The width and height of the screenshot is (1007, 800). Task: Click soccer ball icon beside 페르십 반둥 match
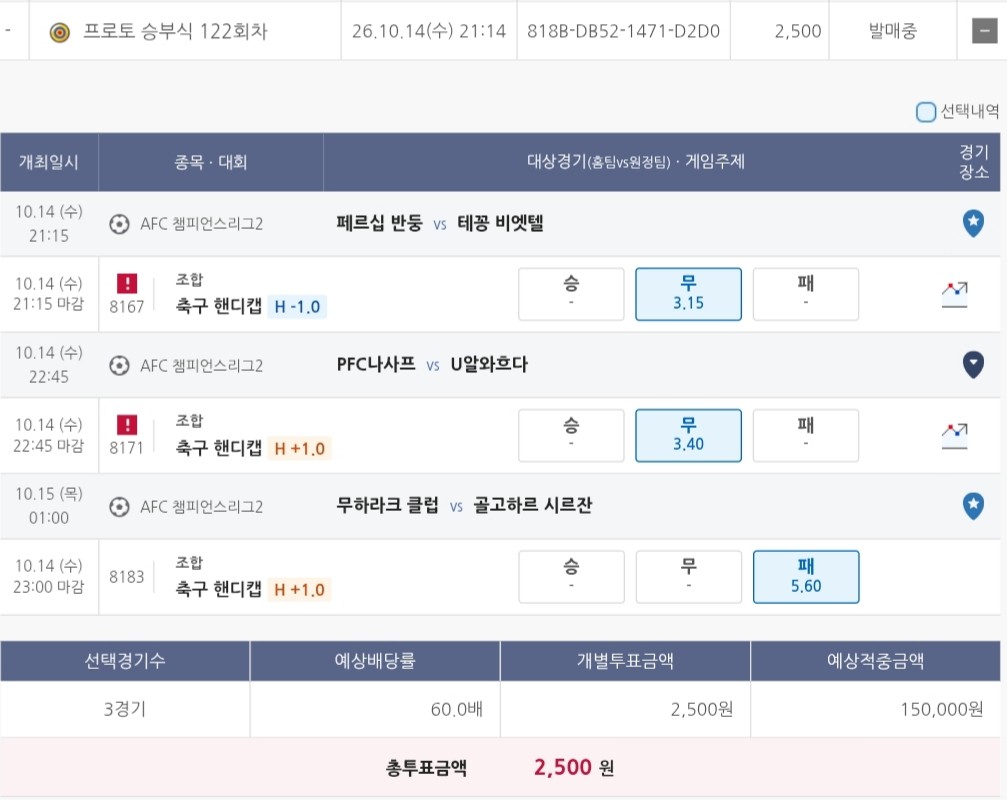coord(119,224)
